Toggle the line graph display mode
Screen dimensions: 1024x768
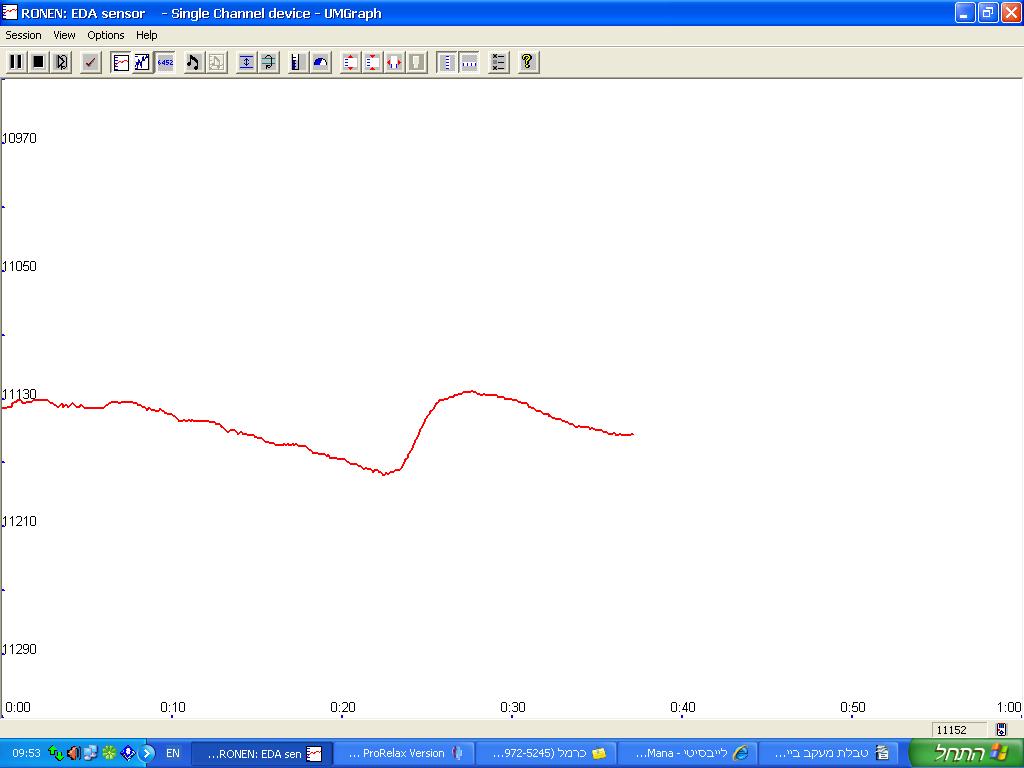click(x=121, y=62)
